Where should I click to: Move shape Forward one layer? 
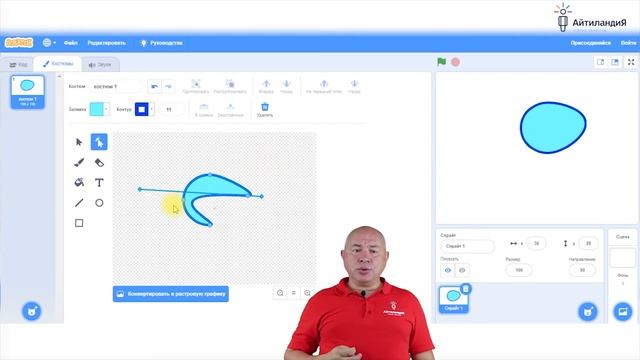tap(266, 87)
